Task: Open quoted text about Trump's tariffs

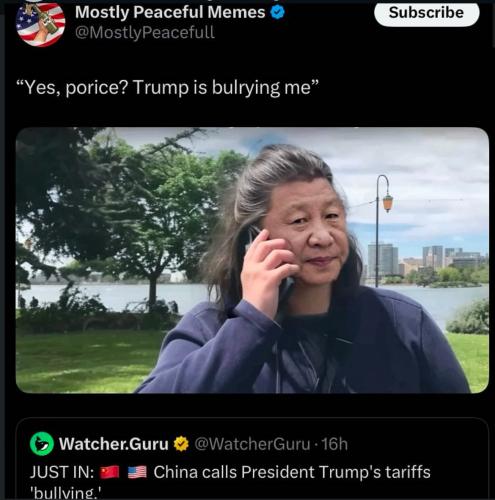Action: pos(292,472)
